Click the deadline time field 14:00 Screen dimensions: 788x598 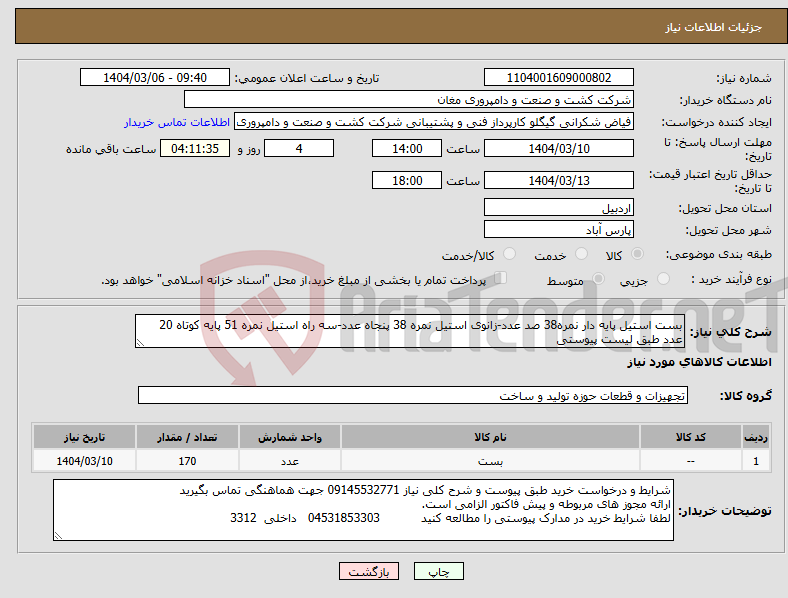pyautogui.click(x=407, y=148)
